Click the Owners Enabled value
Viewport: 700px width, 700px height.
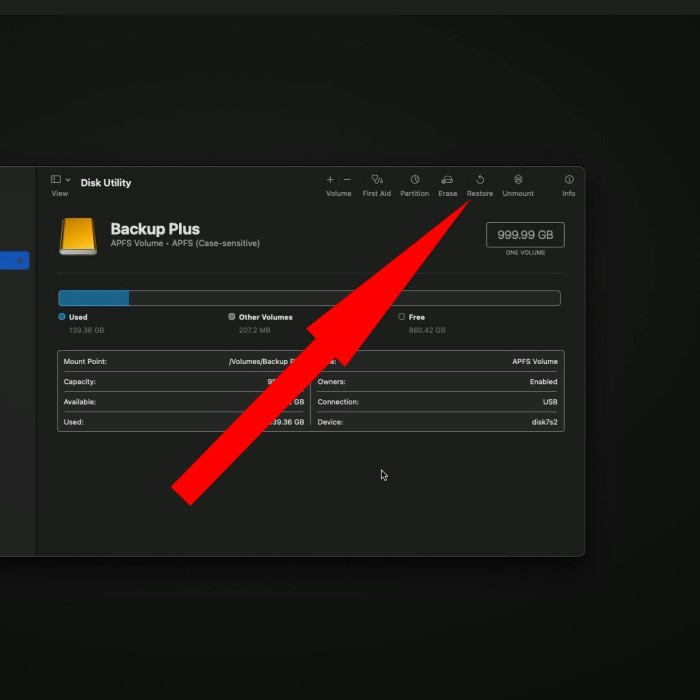coord(543,382)
